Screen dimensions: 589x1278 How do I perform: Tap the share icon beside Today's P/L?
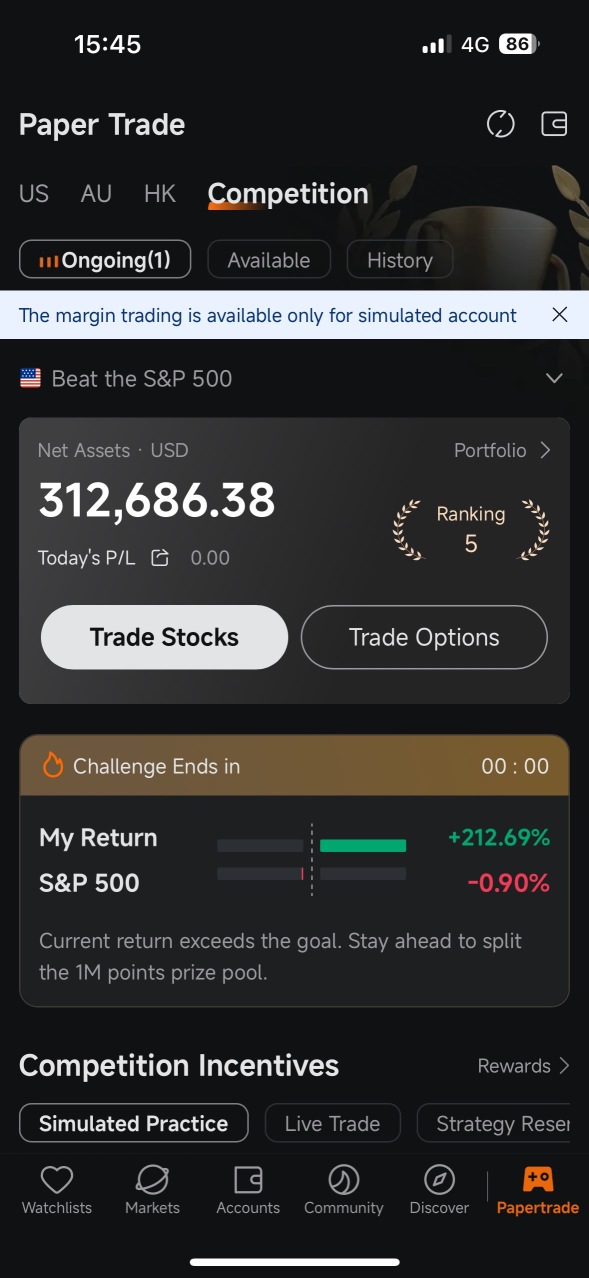point(160,558)
